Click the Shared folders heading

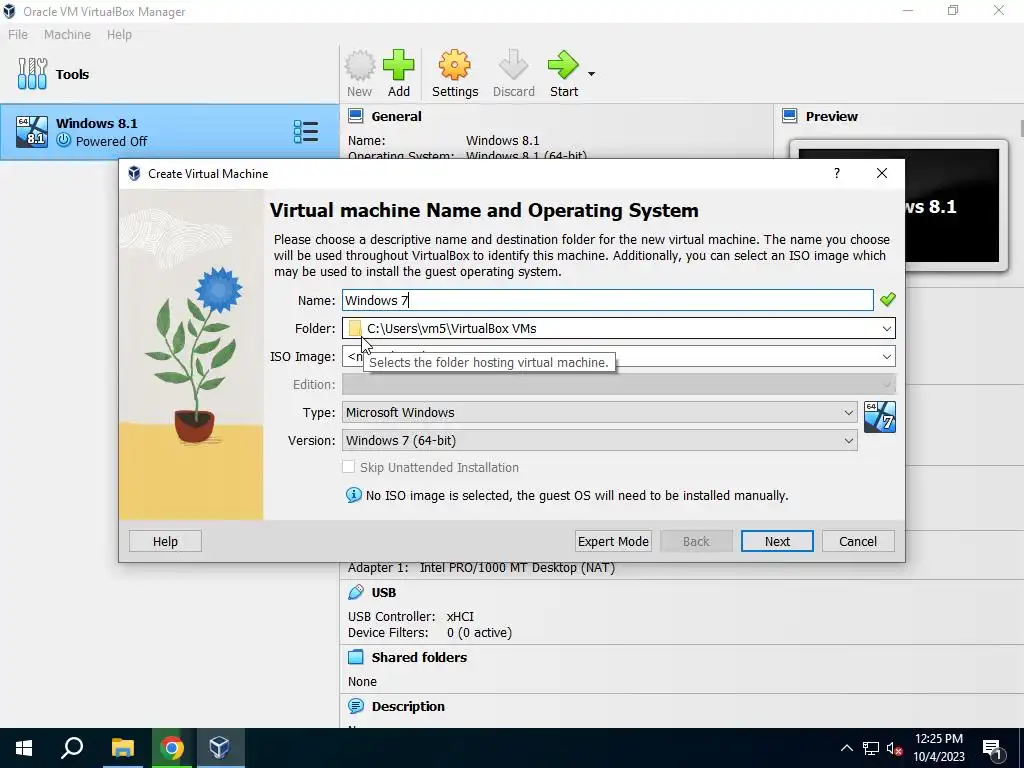tap(419, 657)
